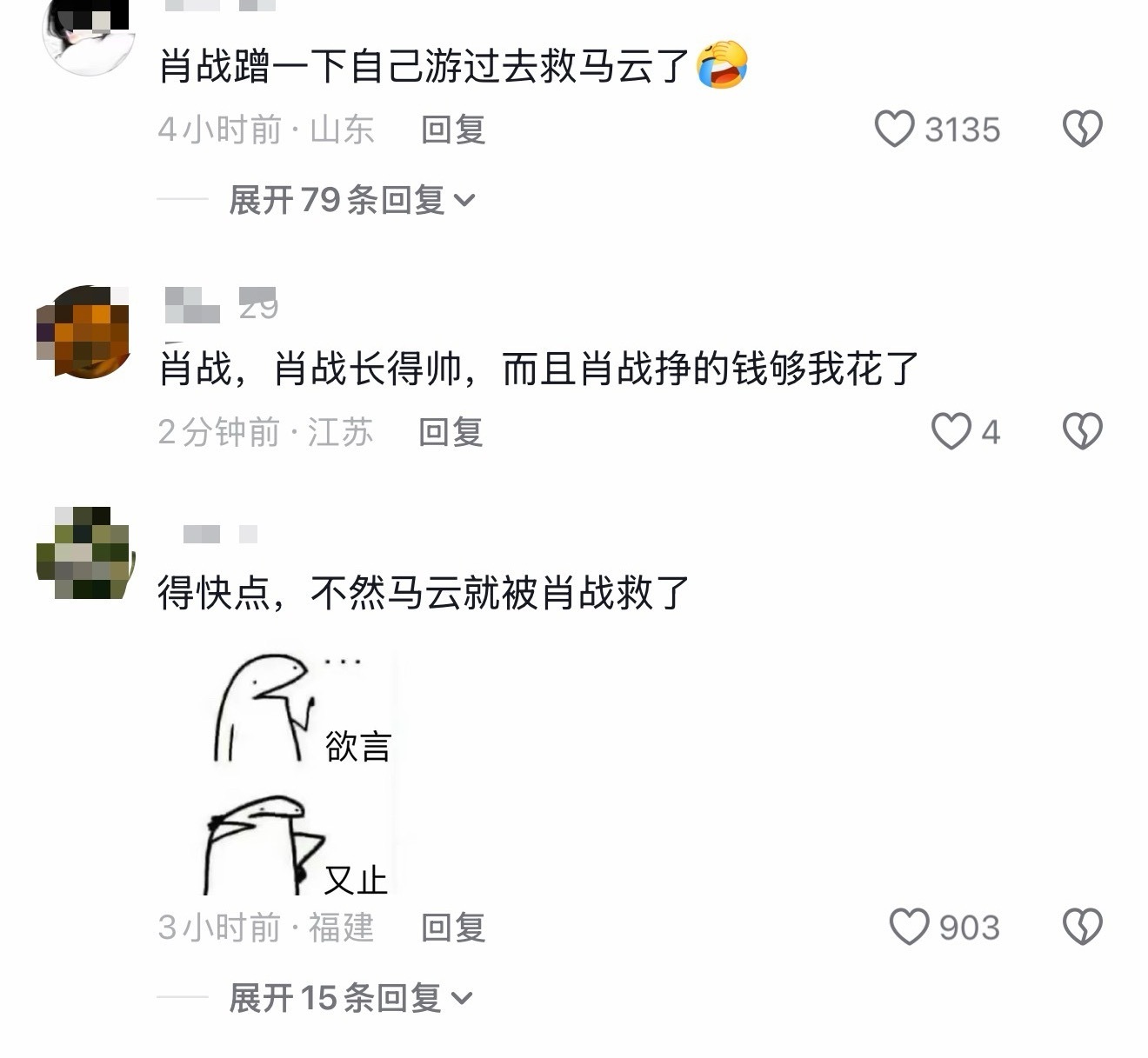Like the comment with 3135 likes
Image resolution: width=1148 pixels, height=1058 pixels.
tap(894, 130)
